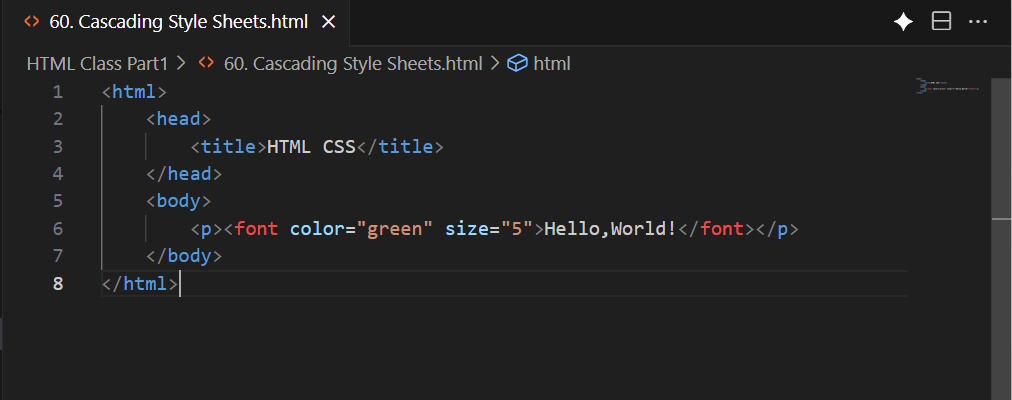Screen dimensions: 1012x400
Task: Open the 60. Cascading Style Sheets.html breadcrumb
Action: pos(352,63)
